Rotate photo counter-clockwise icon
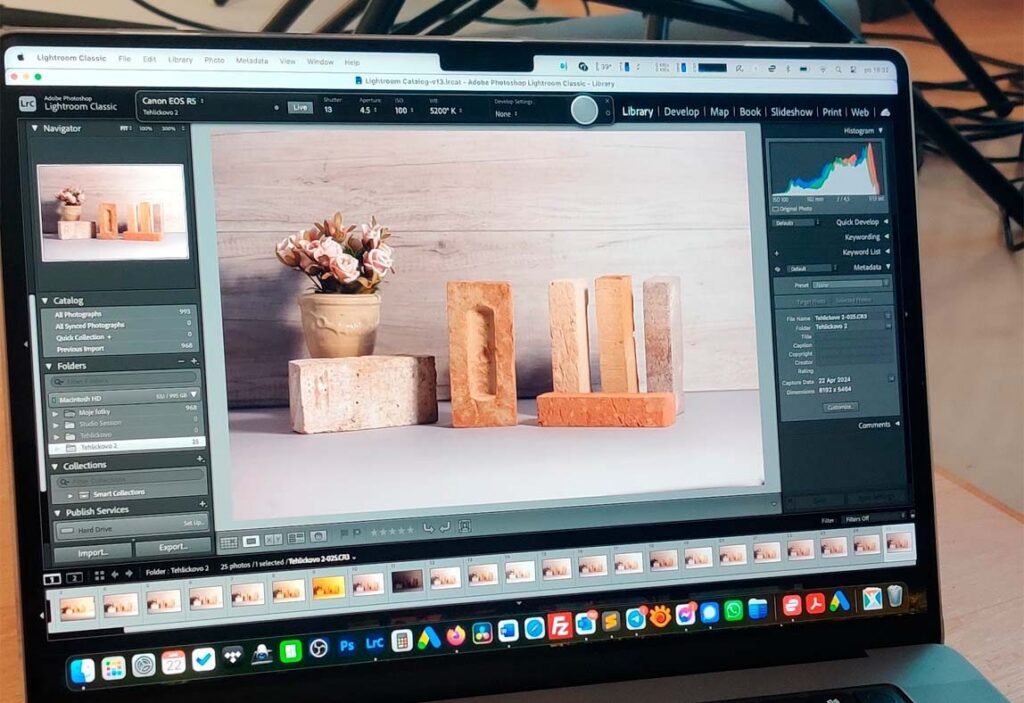The image size is (1024, 703). tap(428, 528)
